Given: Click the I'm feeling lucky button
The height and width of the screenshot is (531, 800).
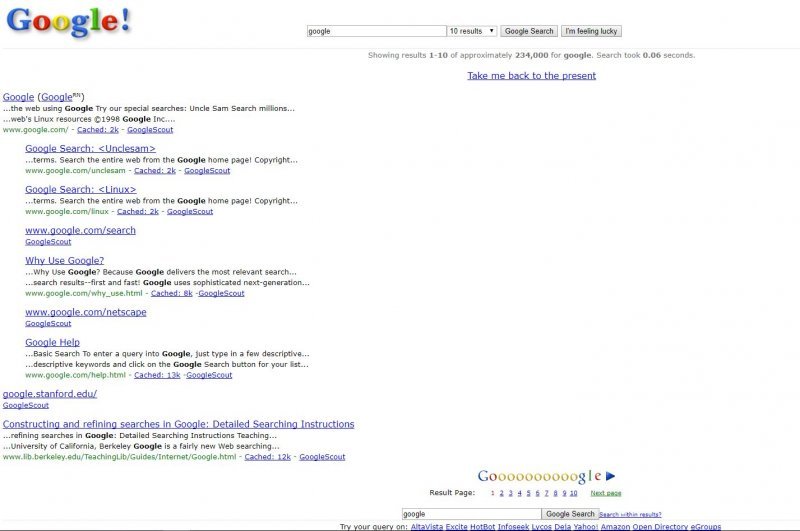Looking at the screenshot, I should coord(591,31).
